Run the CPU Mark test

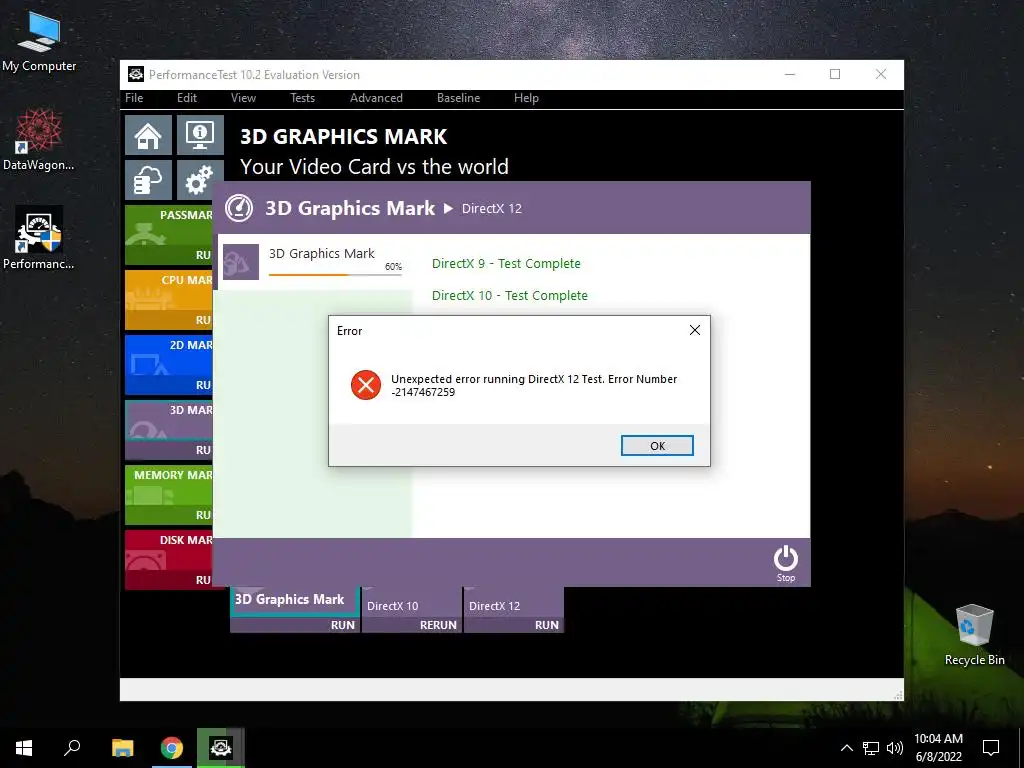(203, 321)
